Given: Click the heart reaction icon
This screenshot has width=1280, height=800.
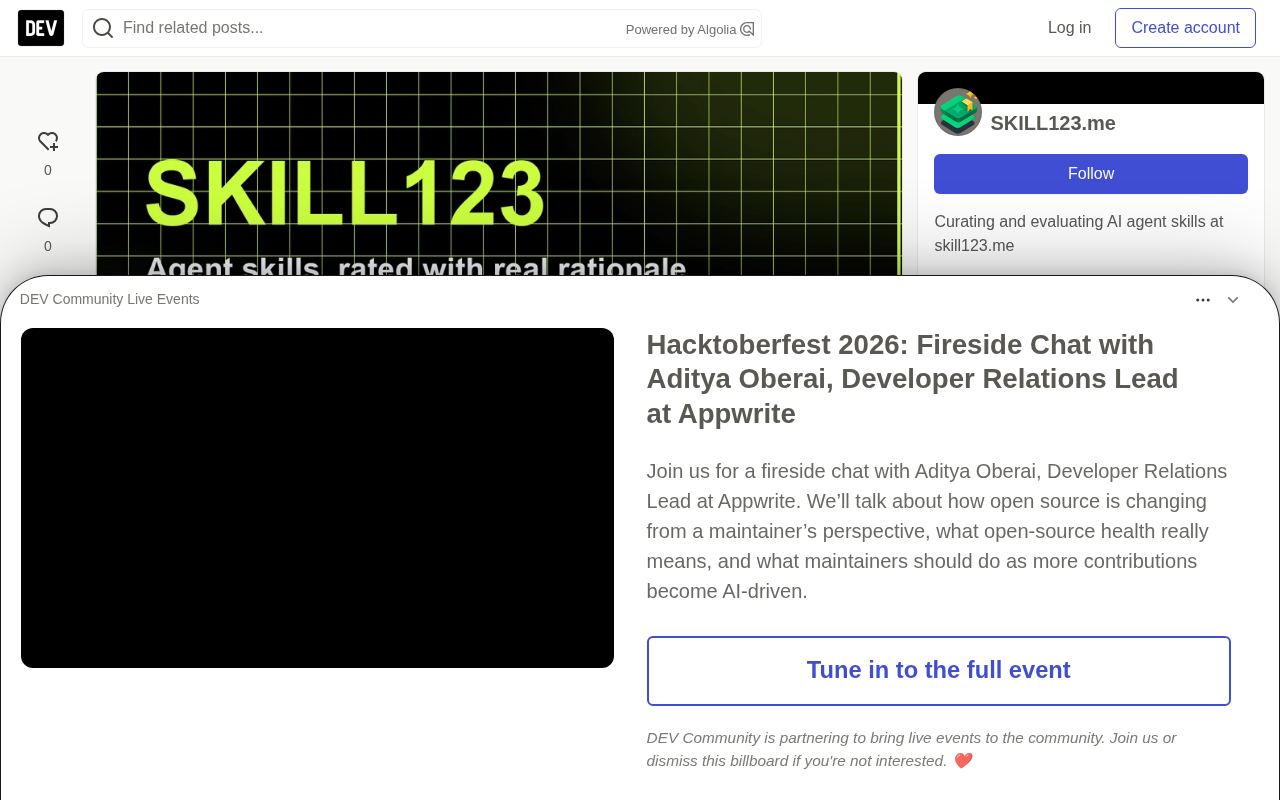Looking at the screenshot, I should 48,142.
